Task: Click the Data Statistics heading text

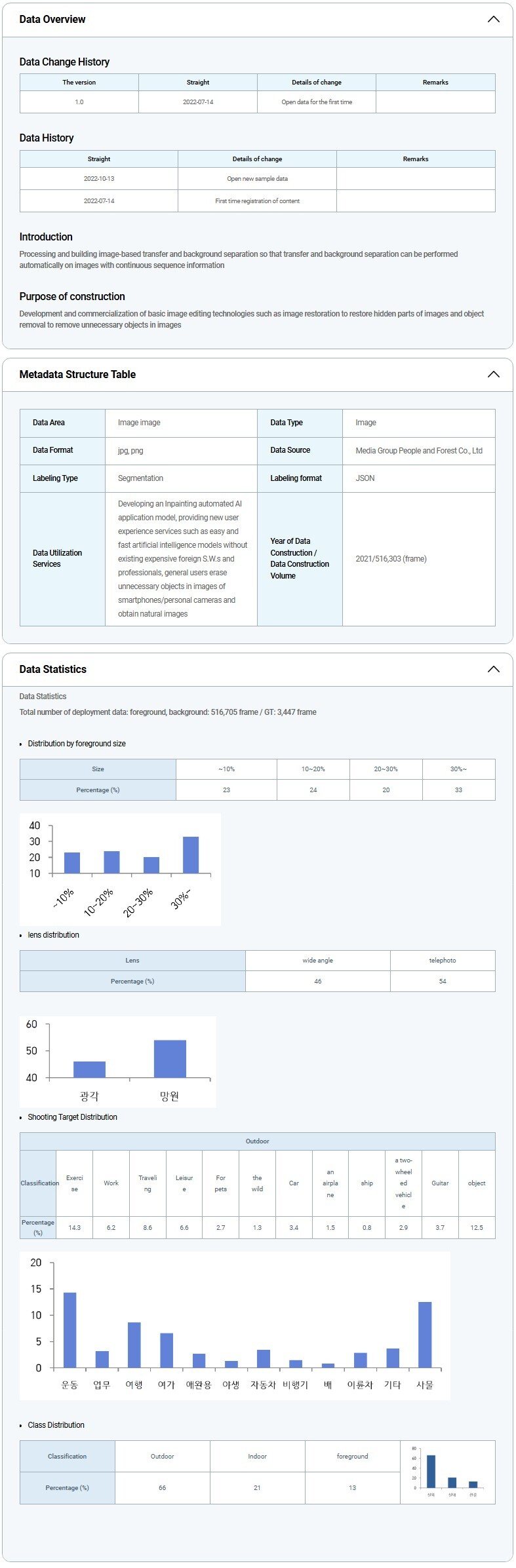Action: (53, 669)
